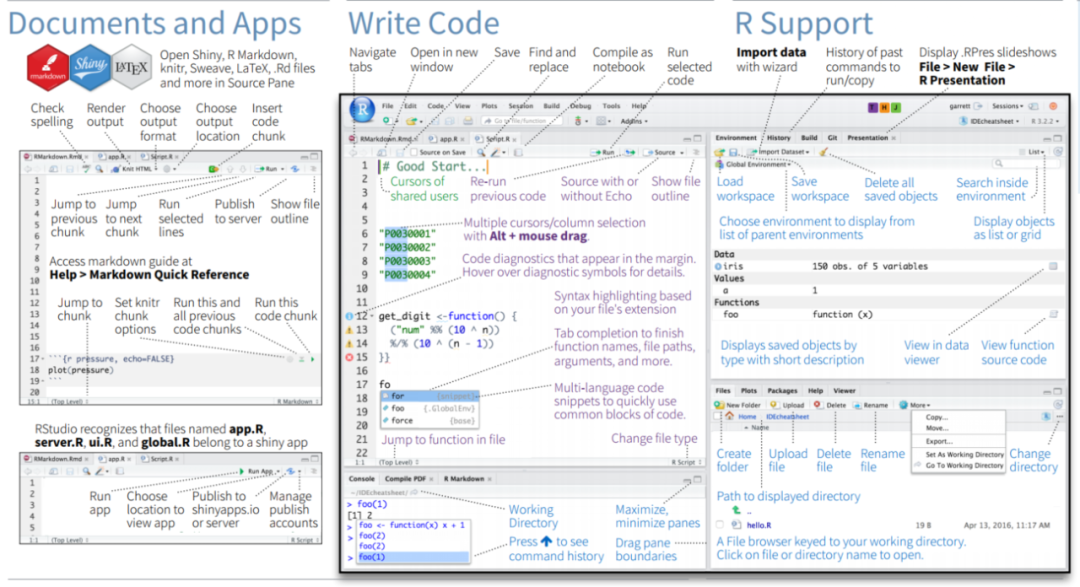Click the sign out icon next to garrett
The height and width of the screenshot is (587, 1080).
978,106
